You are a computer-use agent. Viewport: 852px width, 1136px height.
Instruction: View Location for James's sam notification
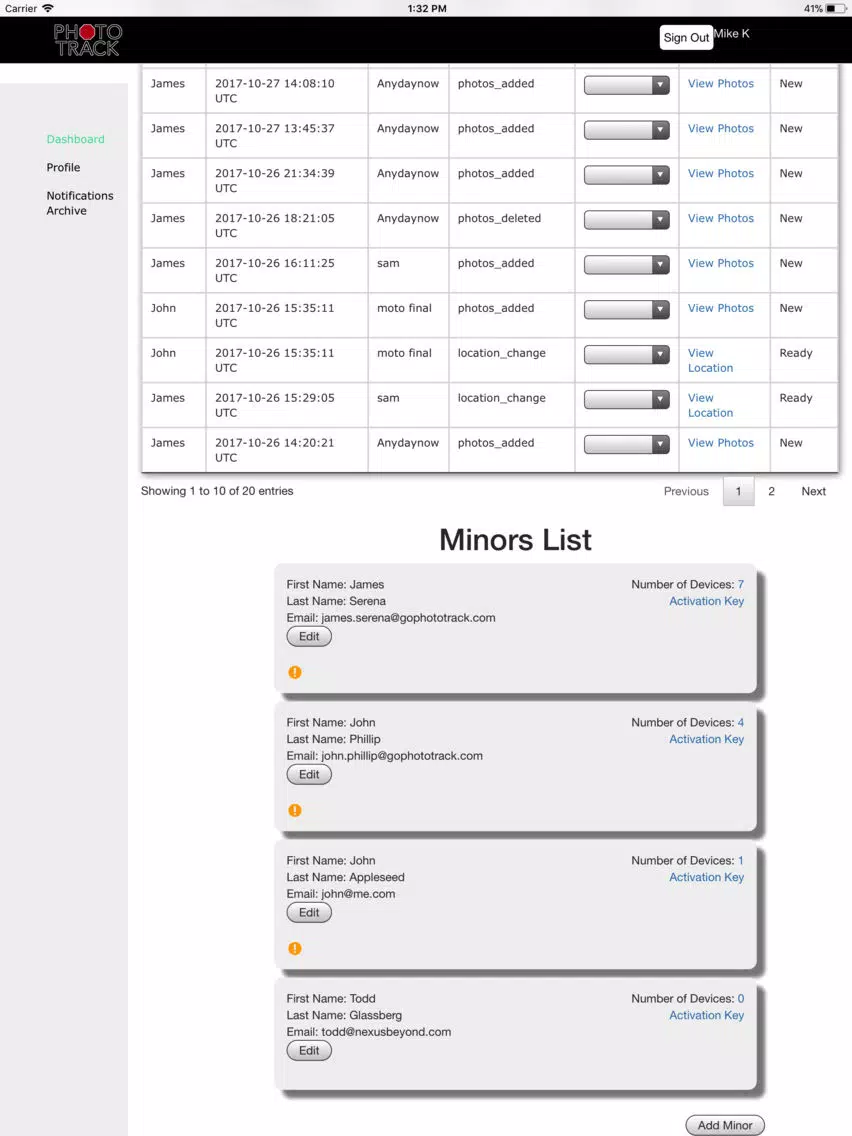tap(710, 405)
